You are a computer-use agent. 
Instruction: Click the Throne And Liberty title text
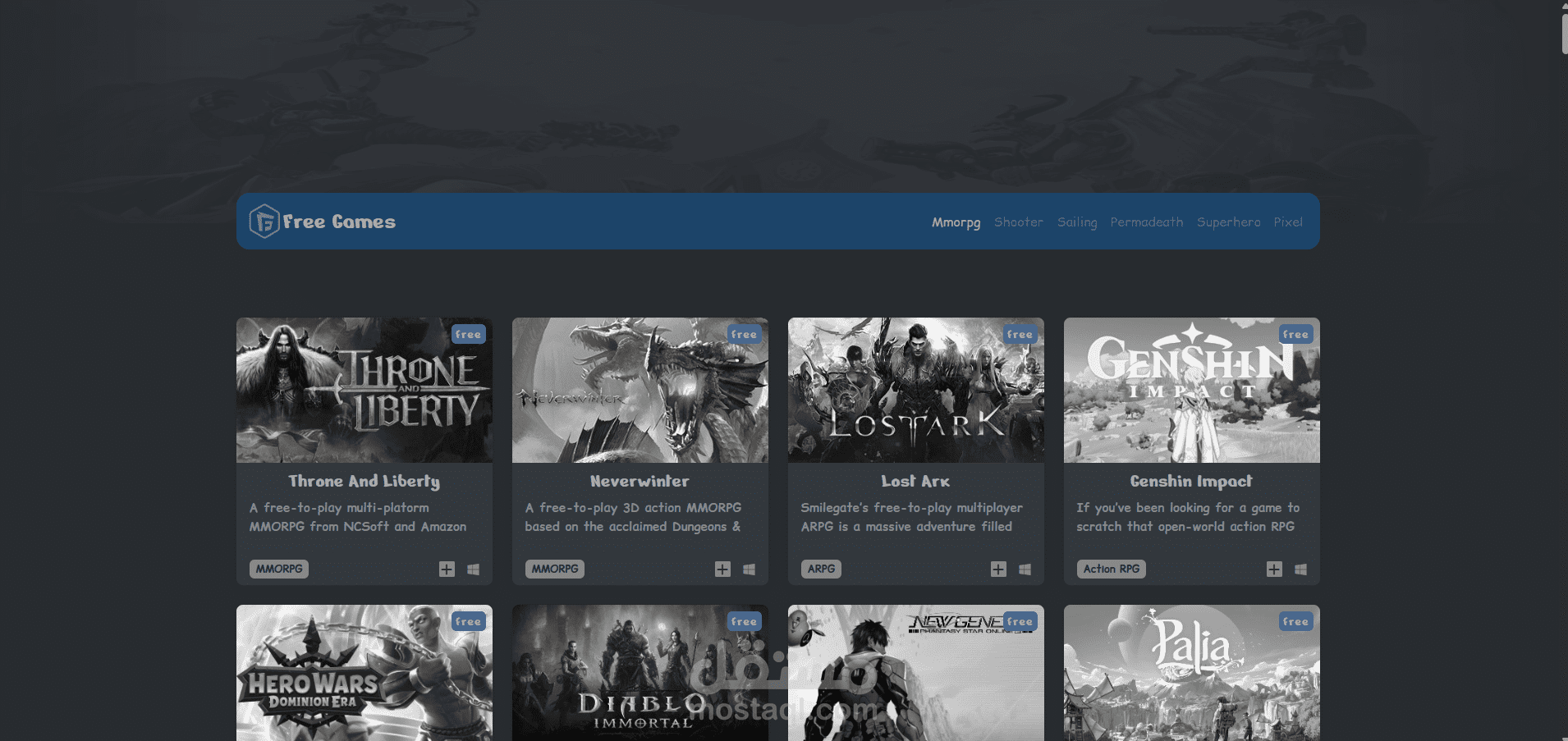364,482
